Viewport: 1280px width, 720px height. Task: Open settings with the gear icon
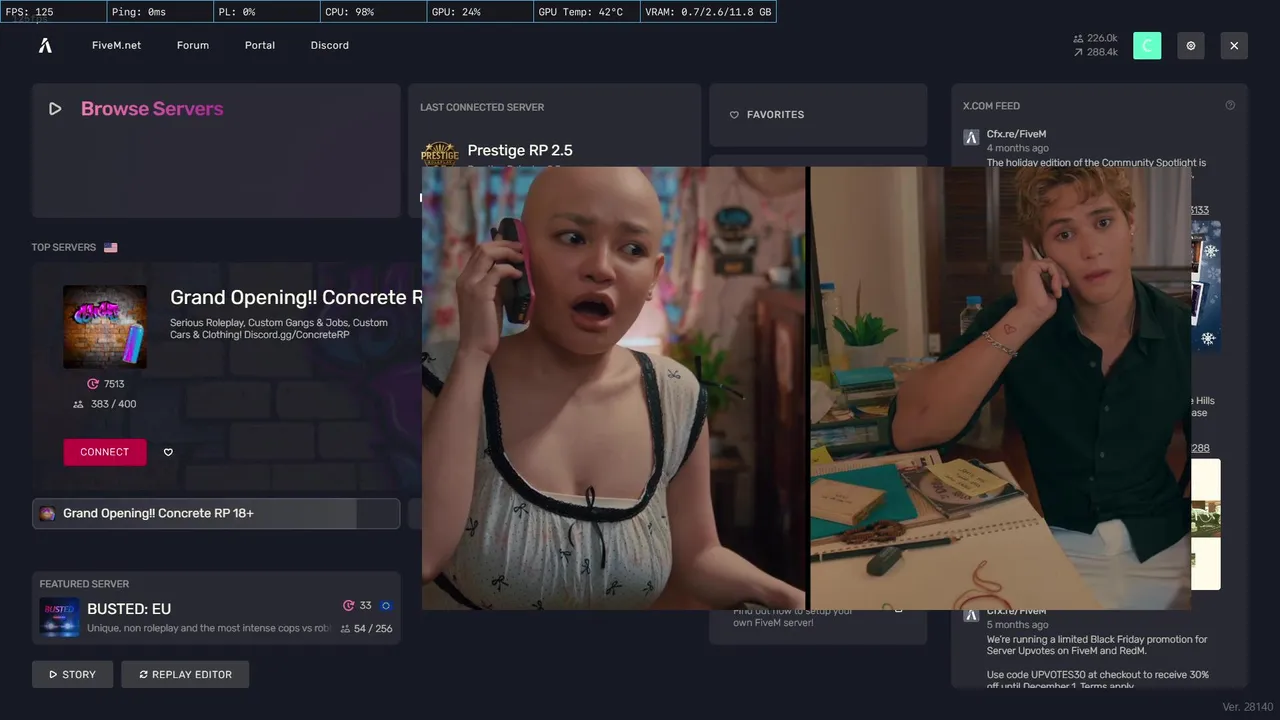1191,45
